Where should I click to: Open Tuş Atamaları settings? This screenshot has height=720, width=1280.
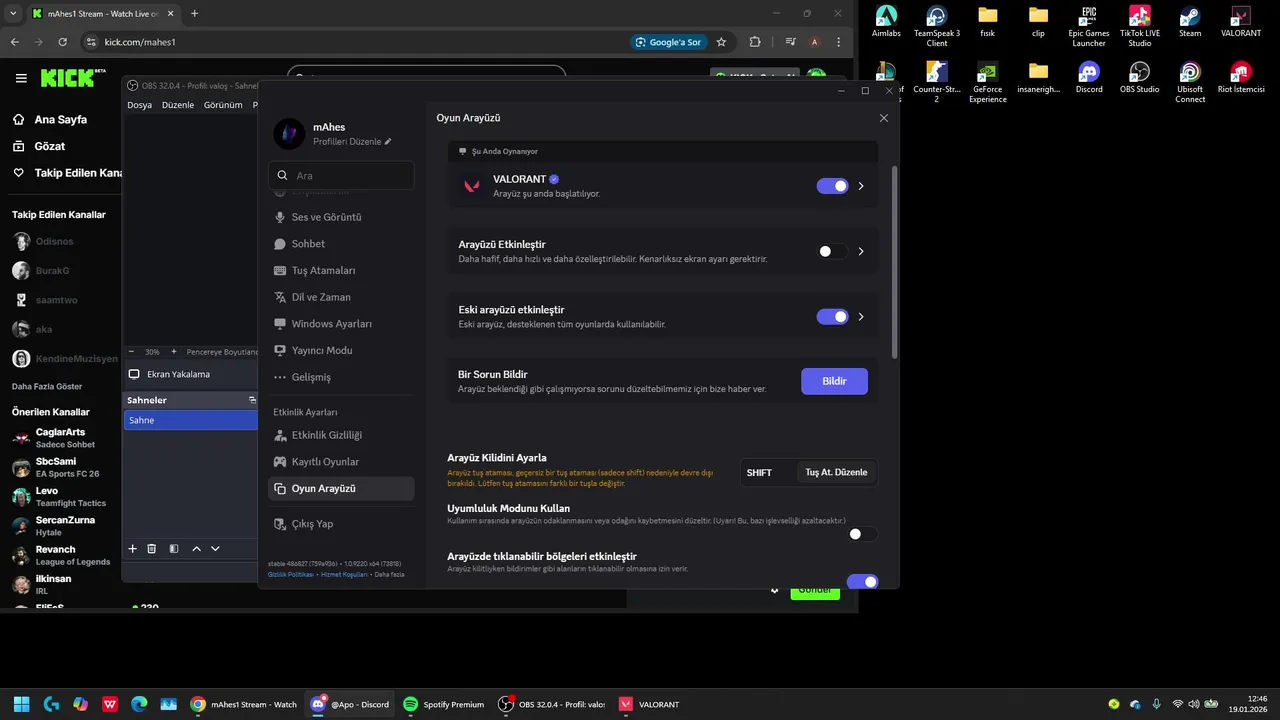tap(341, 270)
